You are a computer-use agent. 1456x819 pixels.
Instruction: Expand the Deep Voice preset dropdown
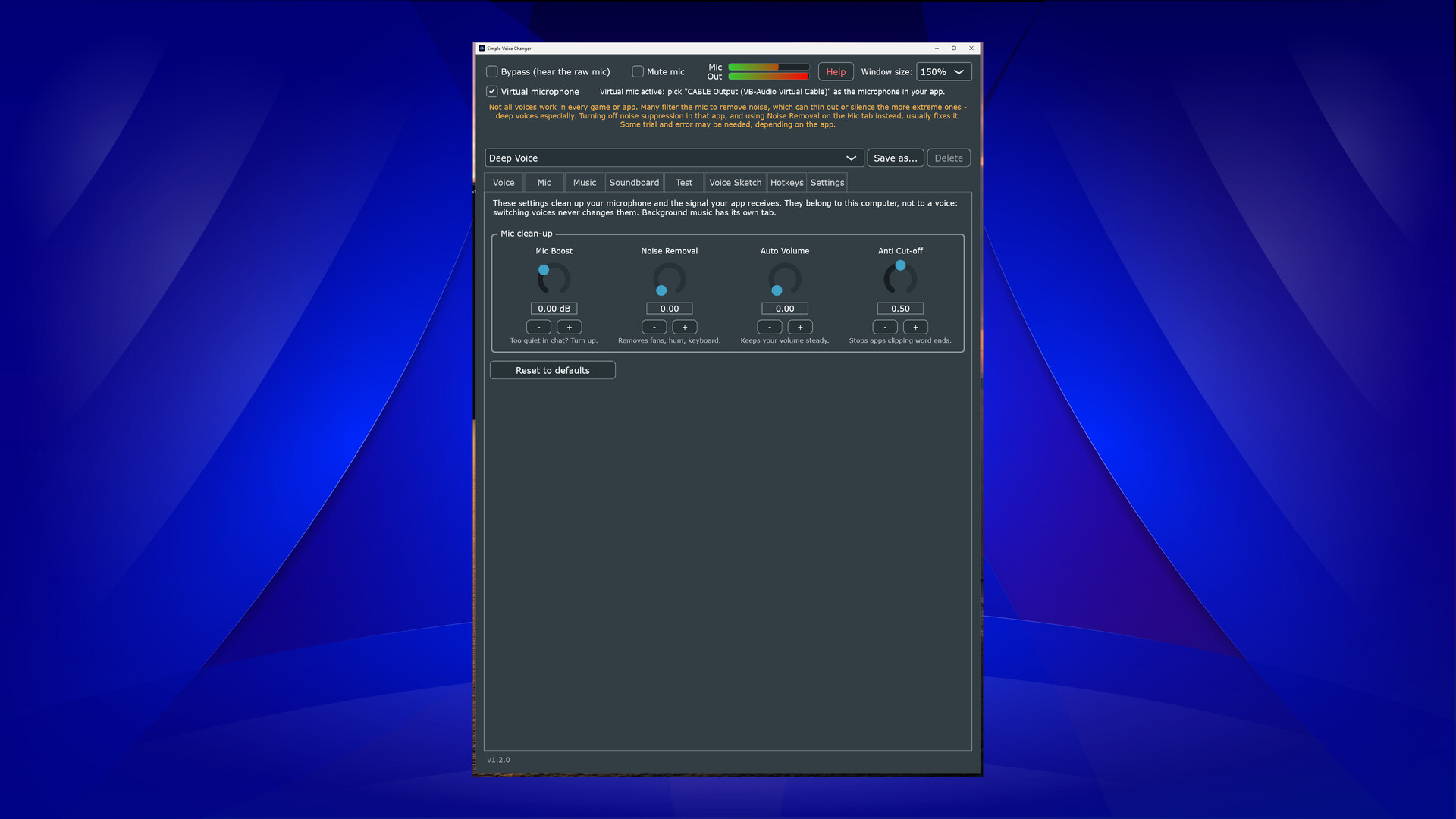(x=673, y=158)
